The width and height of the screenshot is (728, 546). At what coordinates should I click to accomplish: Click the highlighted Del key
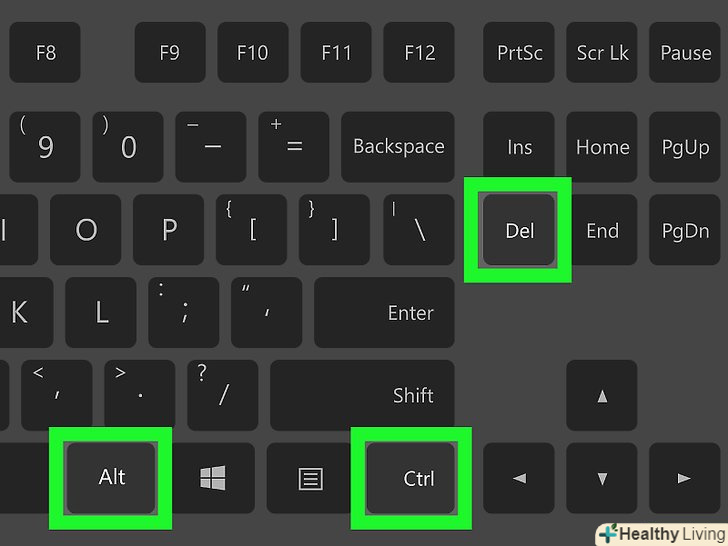coord(519,230)
